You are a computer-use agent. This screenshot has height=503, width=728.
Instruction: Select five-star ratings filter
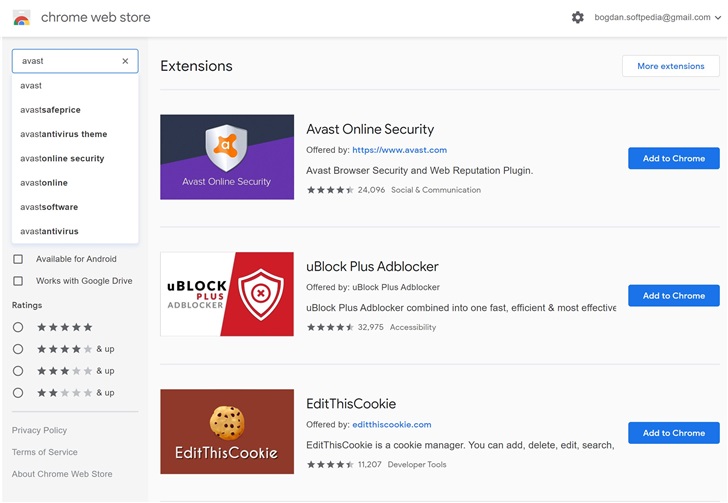tap(18, 327)
